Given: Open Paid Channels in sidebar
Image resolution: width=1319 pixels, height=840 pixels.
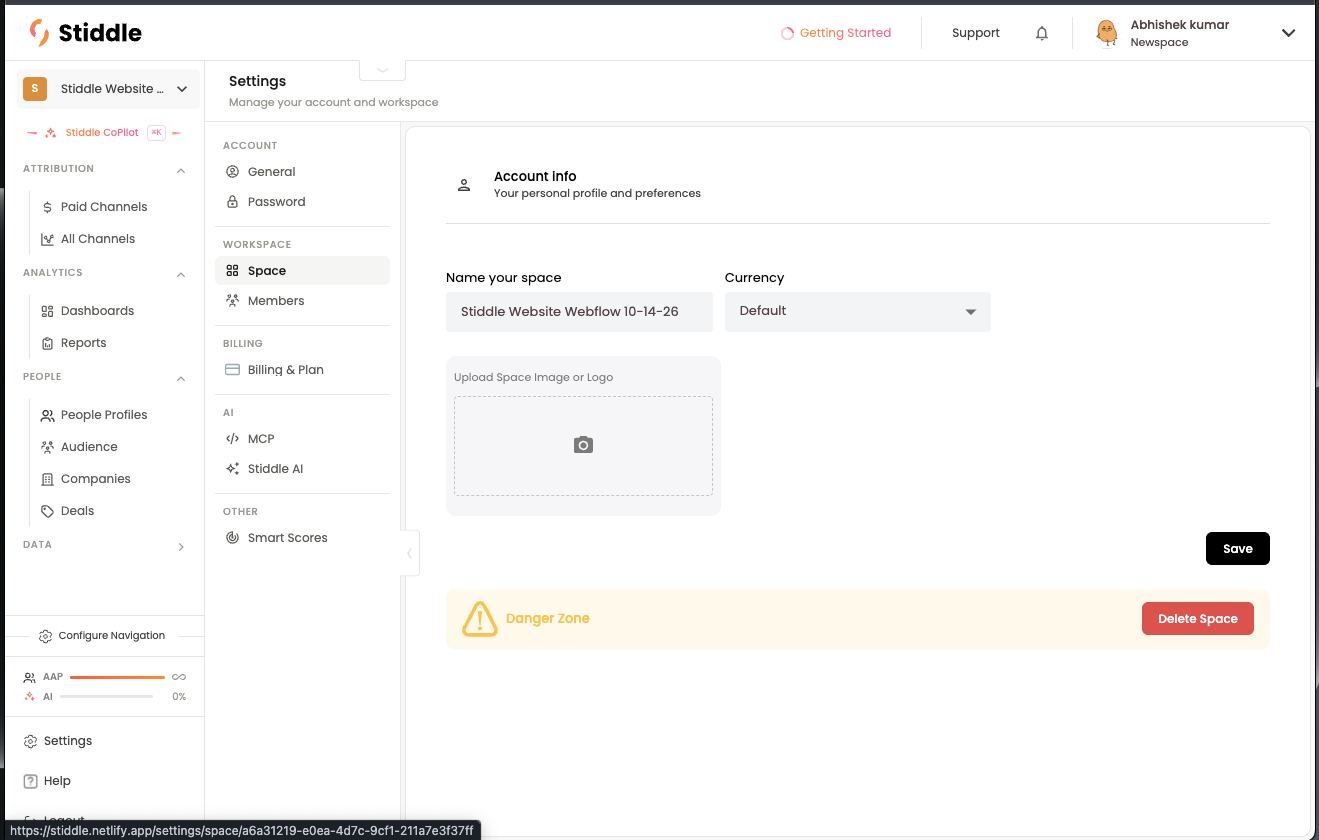Looking at the screenshot, I should point(104,207).
